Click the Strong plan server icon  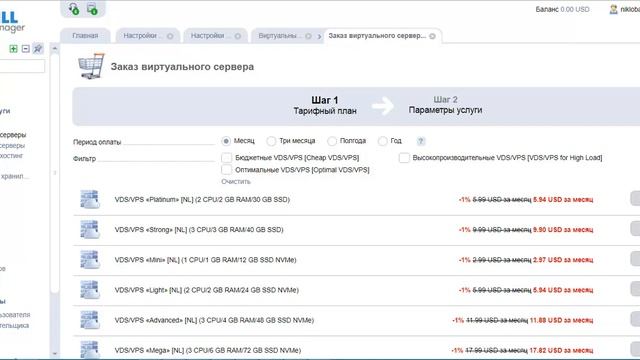click(90, 229)
